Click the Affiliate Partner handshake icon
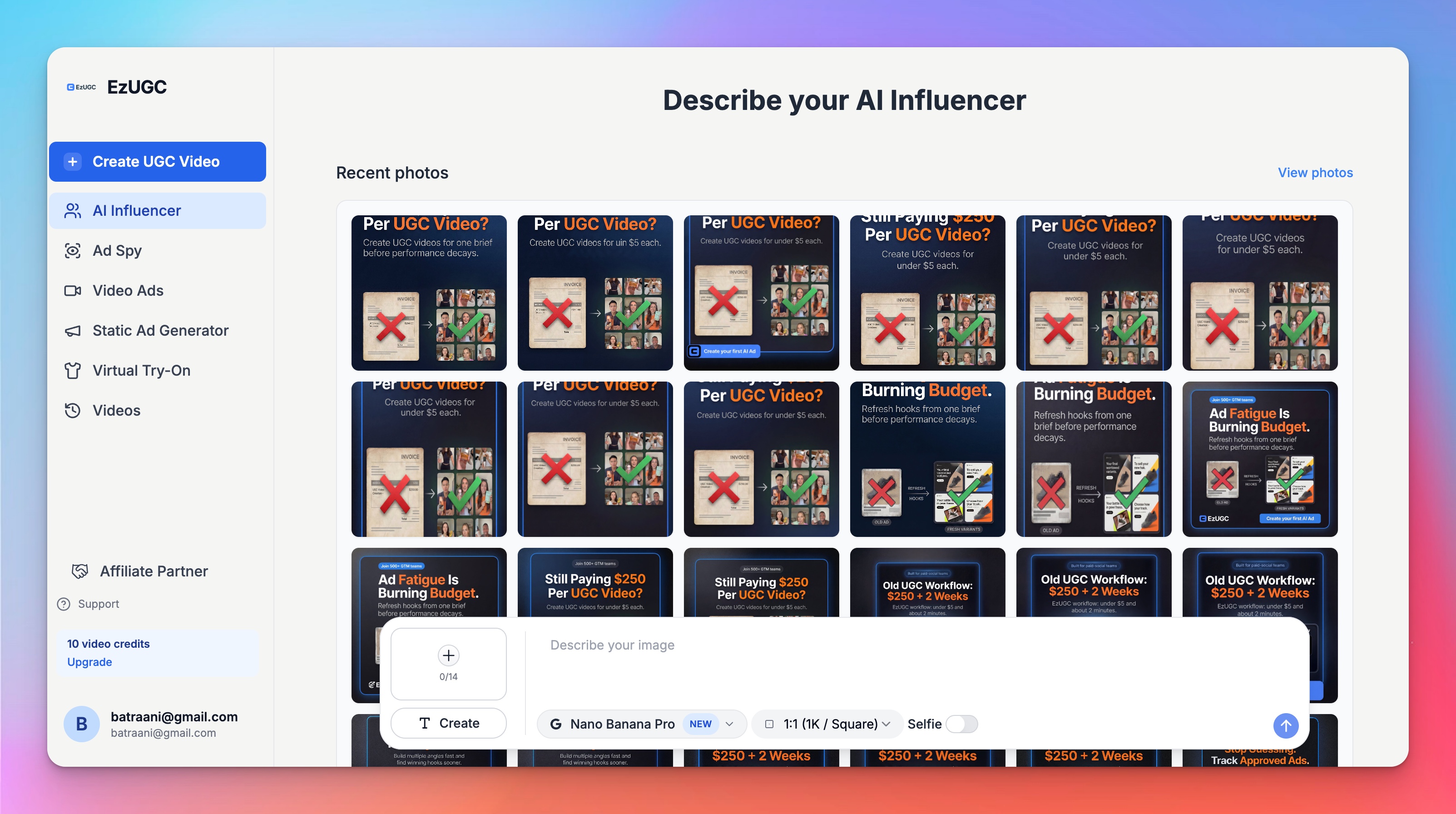Viewport: 1456px width, 814px height. [x=79, y=571]
